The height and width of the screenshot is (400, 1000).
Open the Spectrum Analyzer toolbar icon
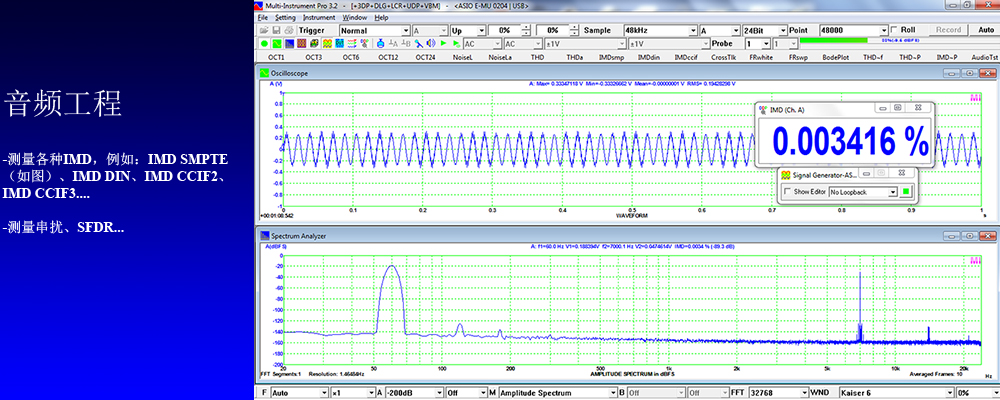coord(289,43)
